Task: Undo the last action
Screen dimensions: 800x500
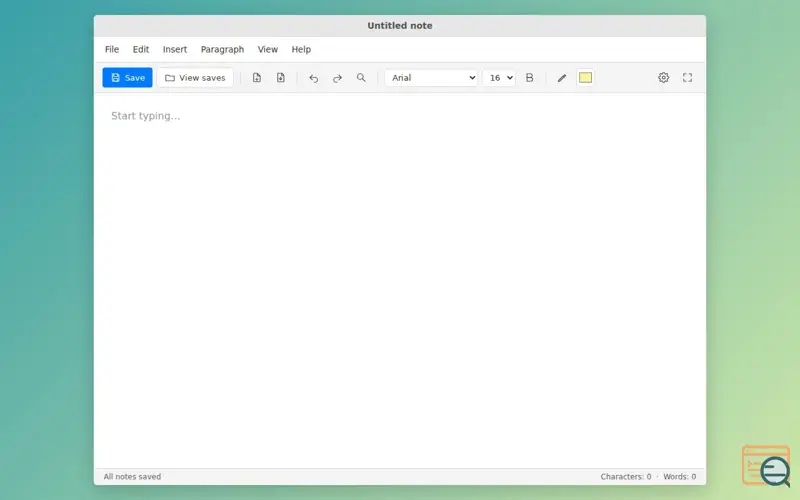Action: click(x=313, y=78)
